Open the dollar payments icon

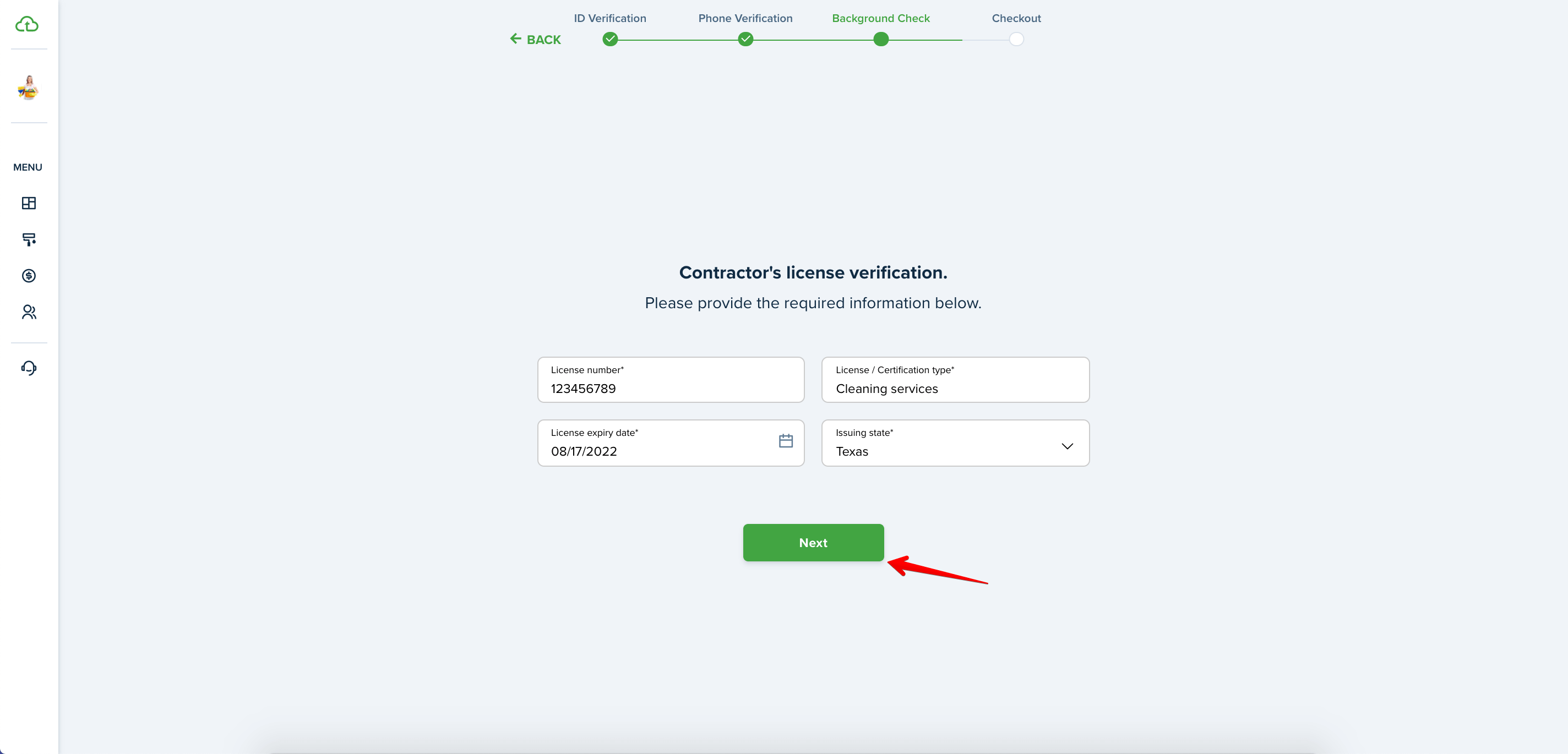[x=29, y=276]
